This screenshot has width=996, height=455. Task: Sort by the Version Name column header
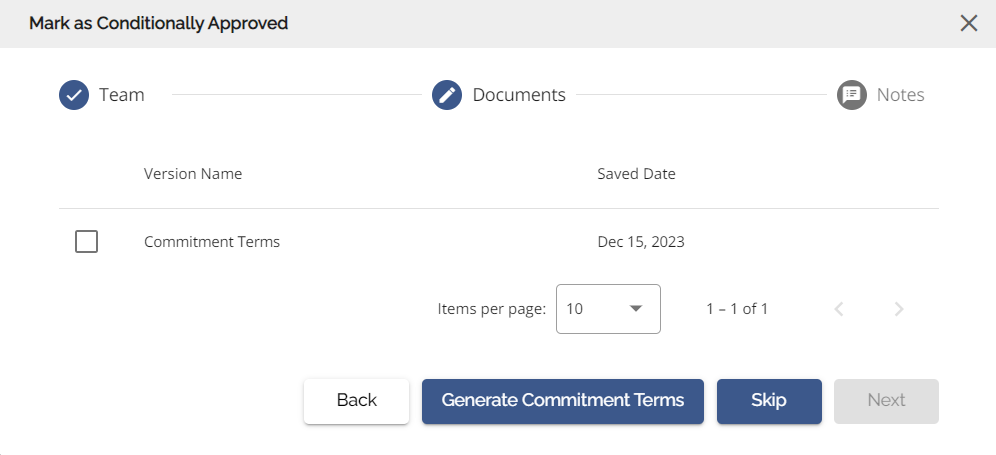click(193, 173)
